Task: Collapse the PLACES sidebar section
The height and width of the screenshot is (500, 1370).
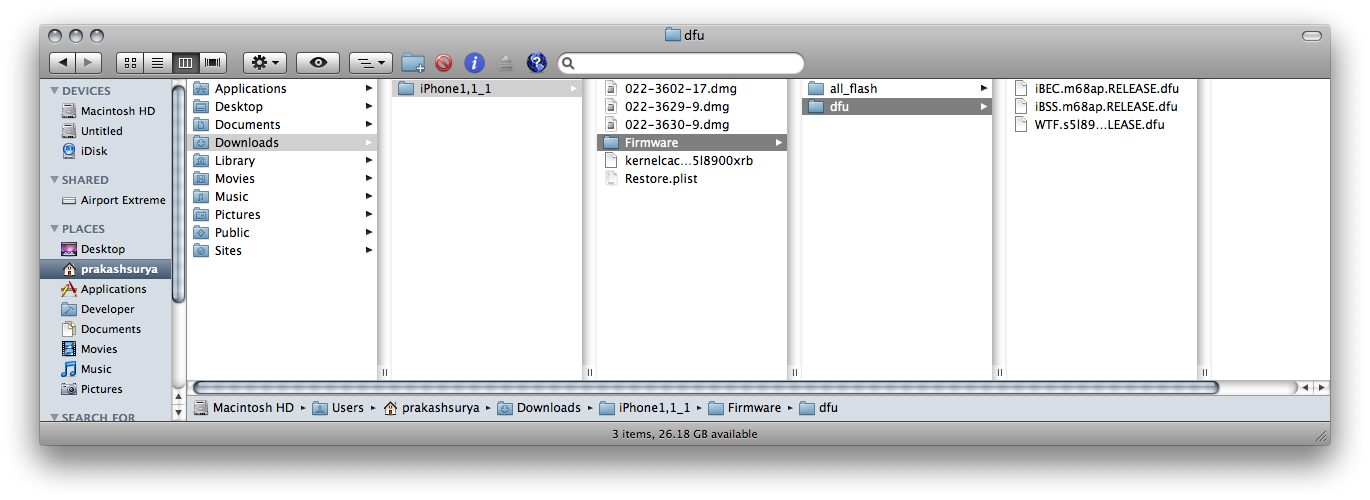Action: pyautogui.click(x=55, y=229)
